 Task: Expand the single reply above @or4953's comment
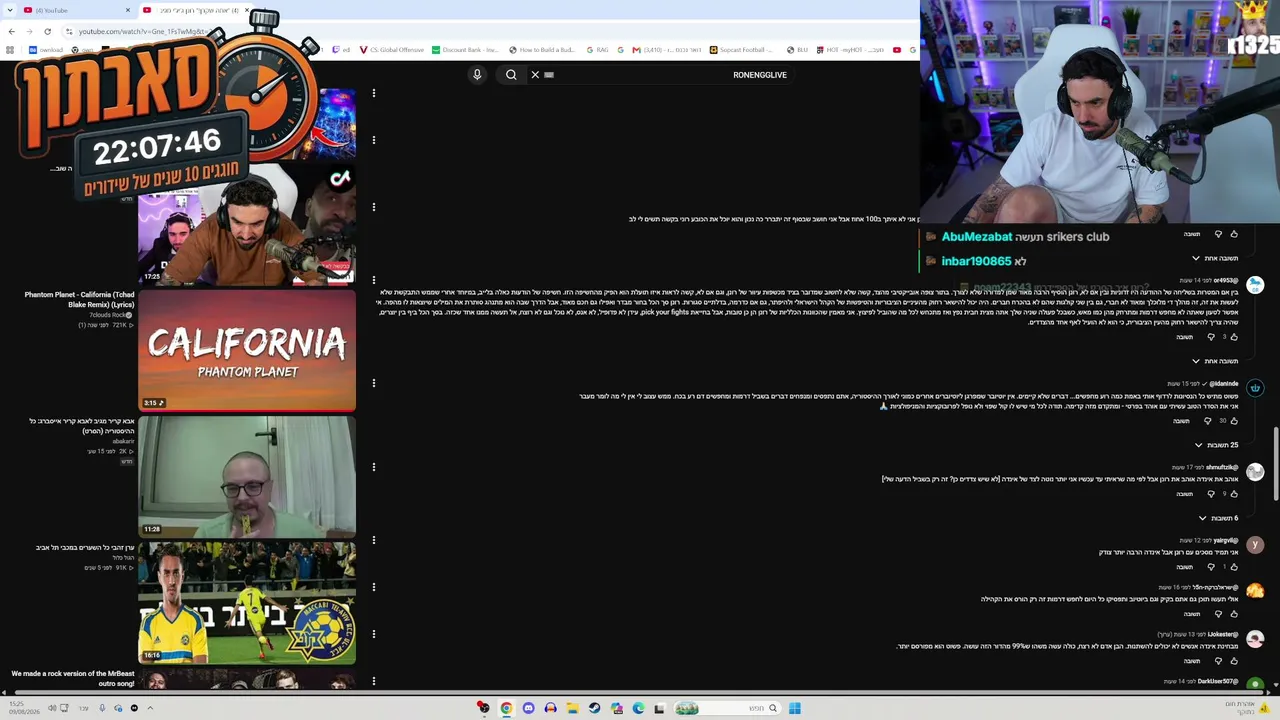click(x=1215, y=258)
